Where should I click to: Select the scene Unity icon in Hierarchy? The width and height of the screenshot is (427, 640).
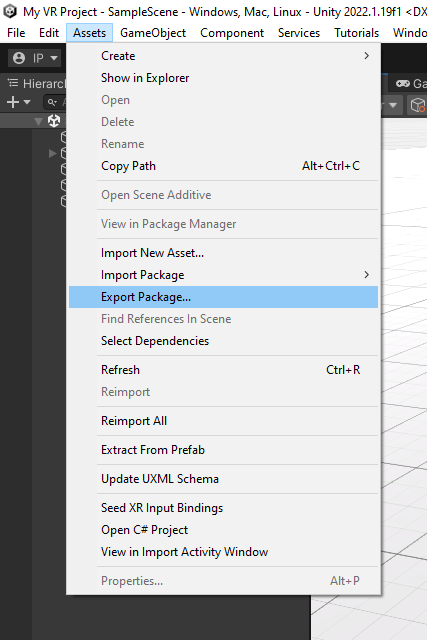[x=54, y=121]
